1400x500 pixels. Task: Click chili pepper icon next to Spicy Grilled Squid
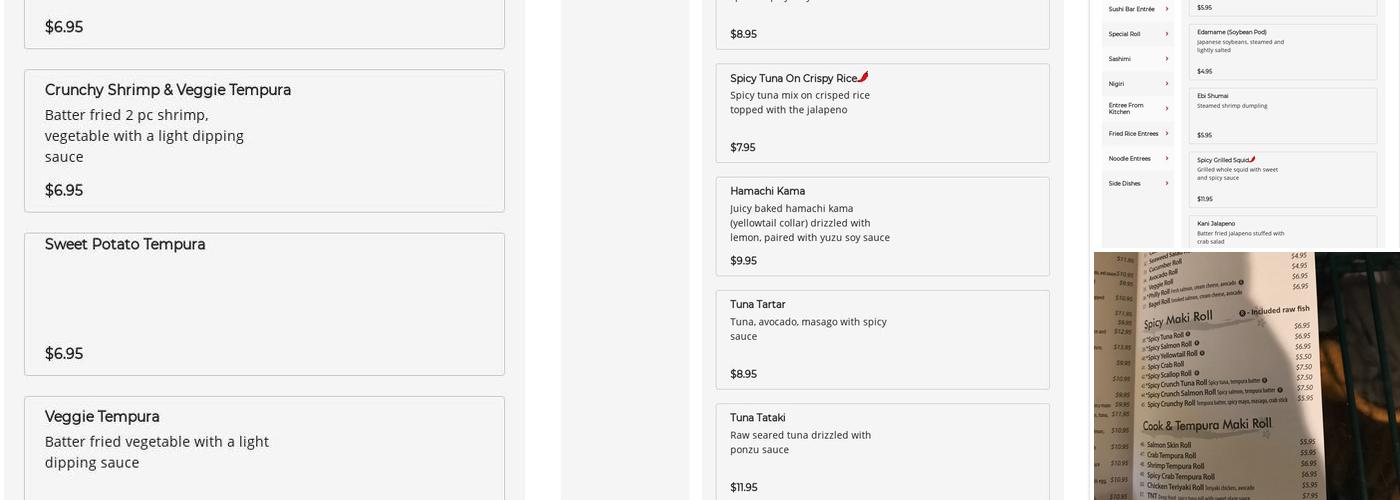(1252, 159)
